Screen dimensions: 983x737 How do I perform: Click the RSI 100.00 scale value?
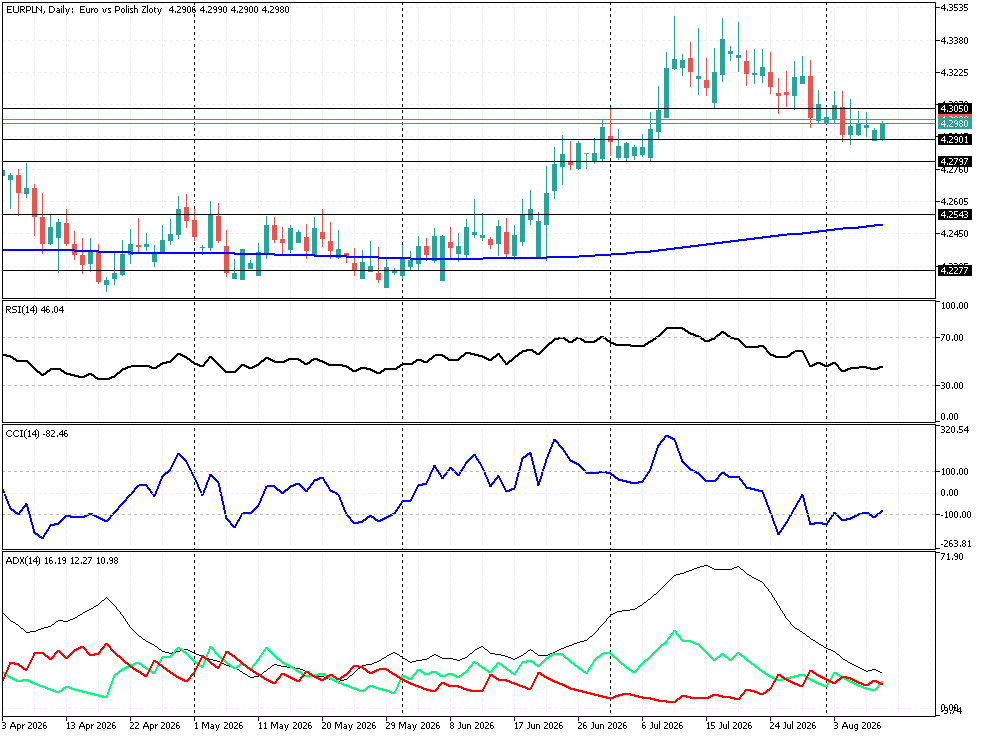coord(954,306)
